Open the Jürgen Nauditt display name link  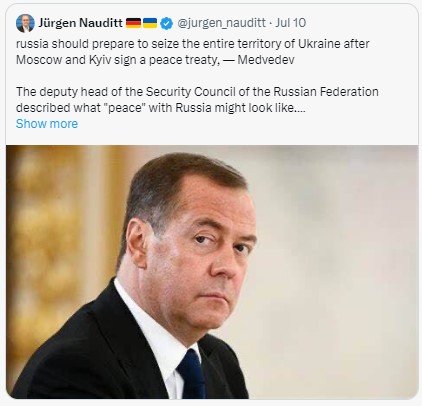(x=80, y=23)
